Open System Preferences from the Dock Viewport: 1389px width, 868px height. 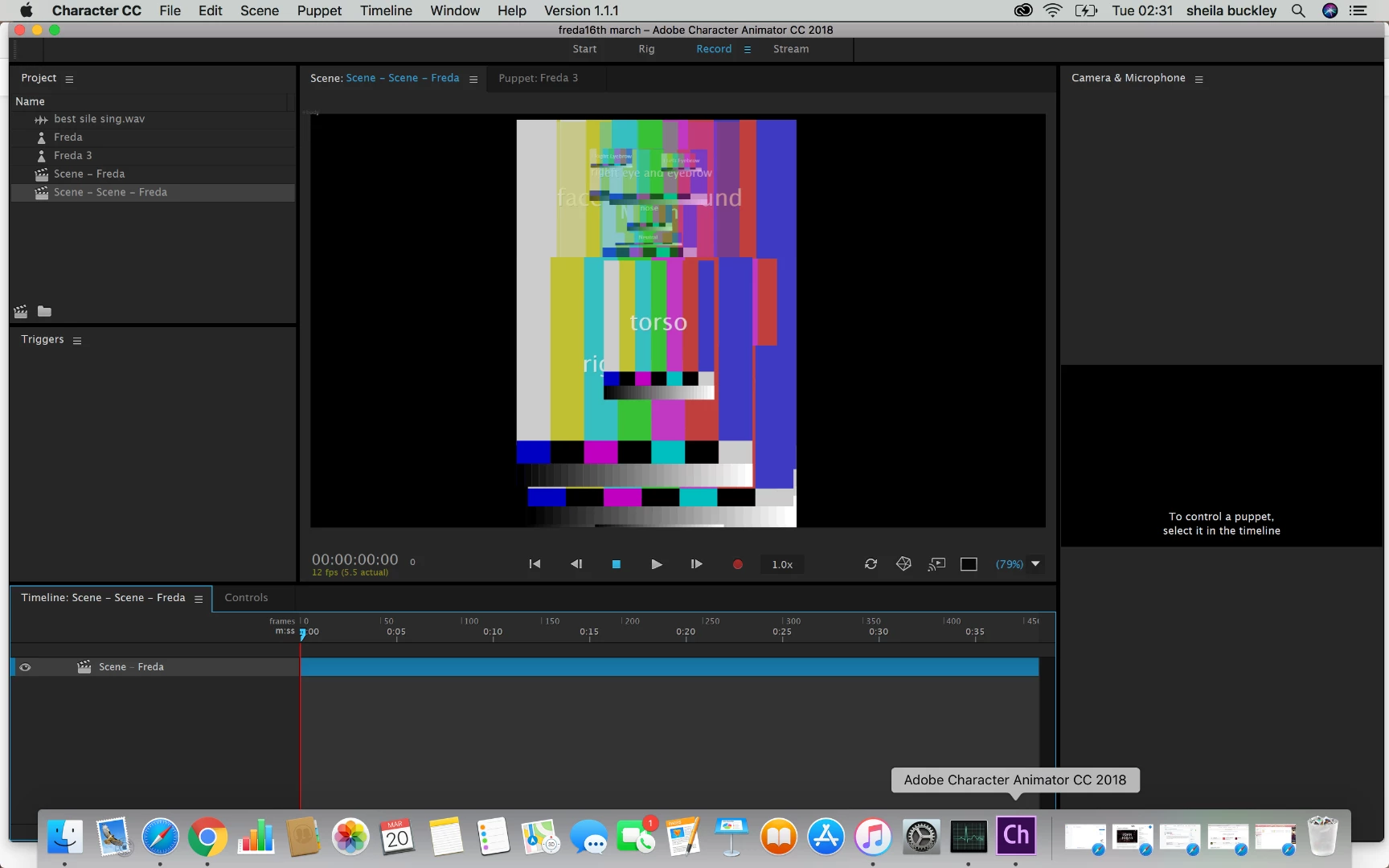click(921, 837)
